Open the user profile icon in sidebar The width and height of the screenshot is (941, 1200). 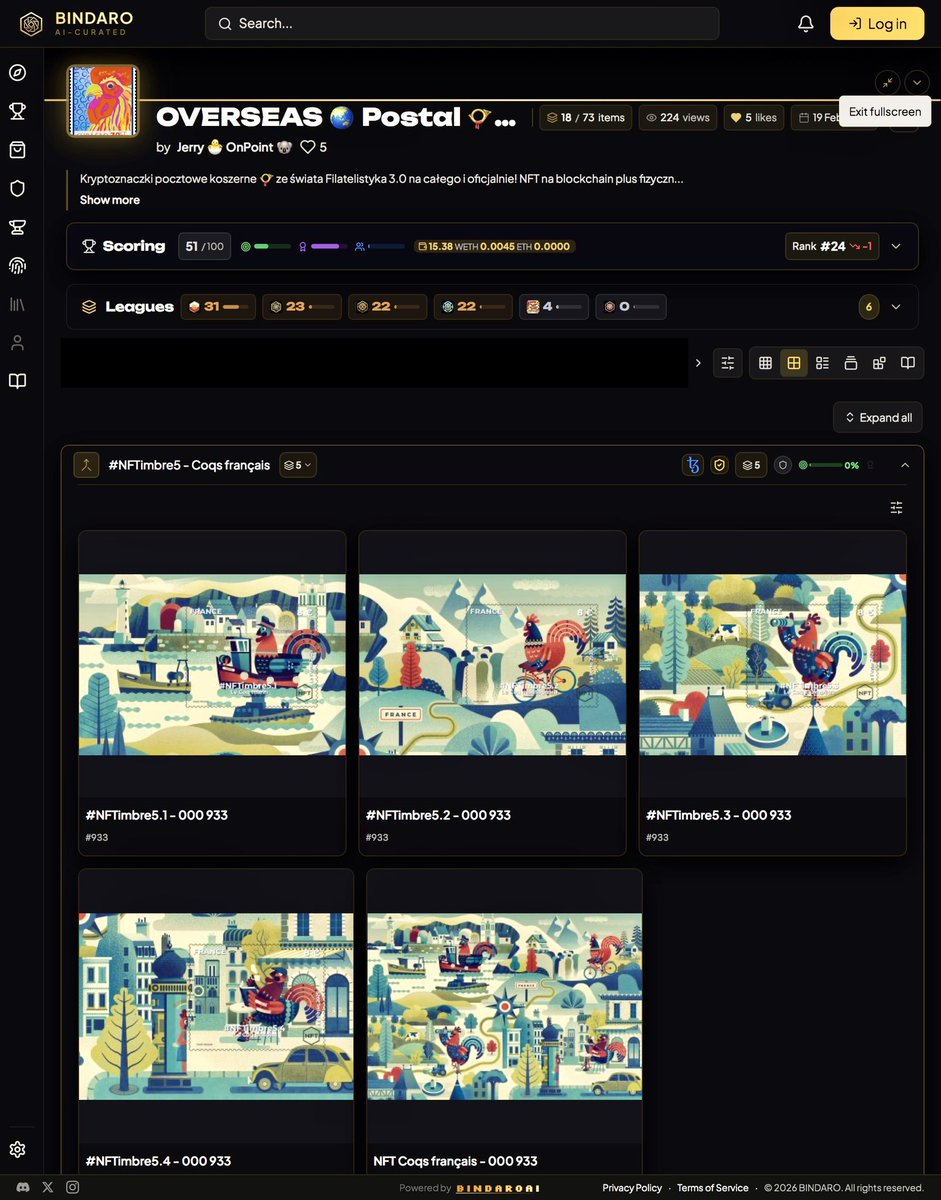(17, 343)
